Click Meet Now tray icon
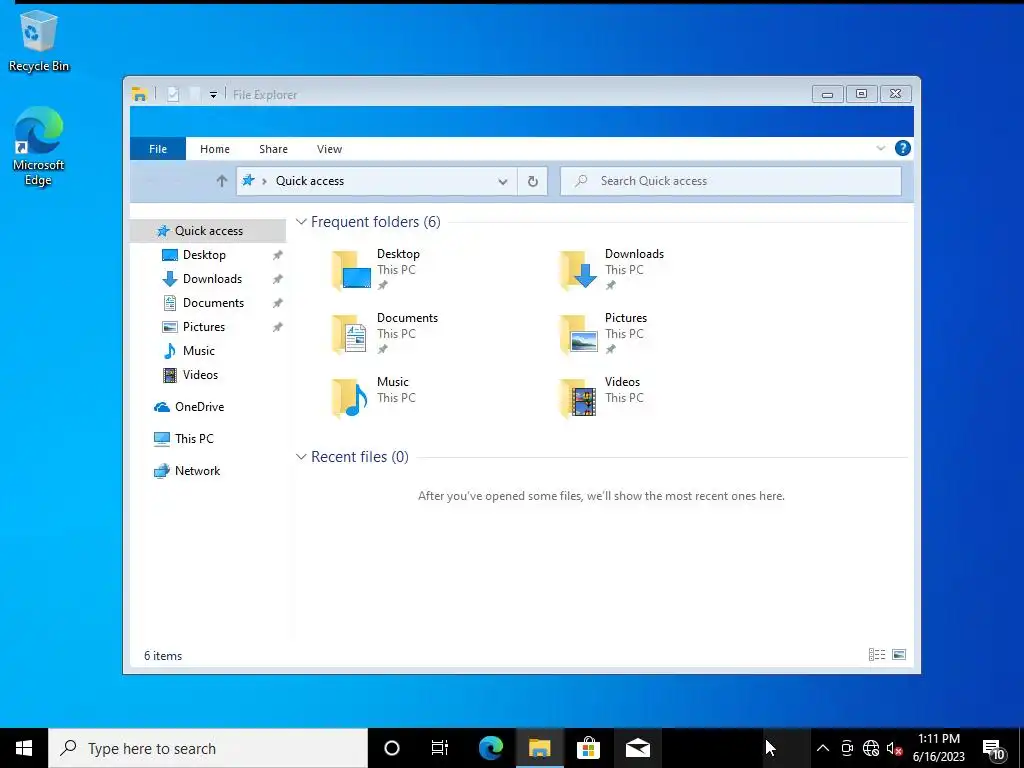This screenshot has height=768, width=1024. [847, 748]
